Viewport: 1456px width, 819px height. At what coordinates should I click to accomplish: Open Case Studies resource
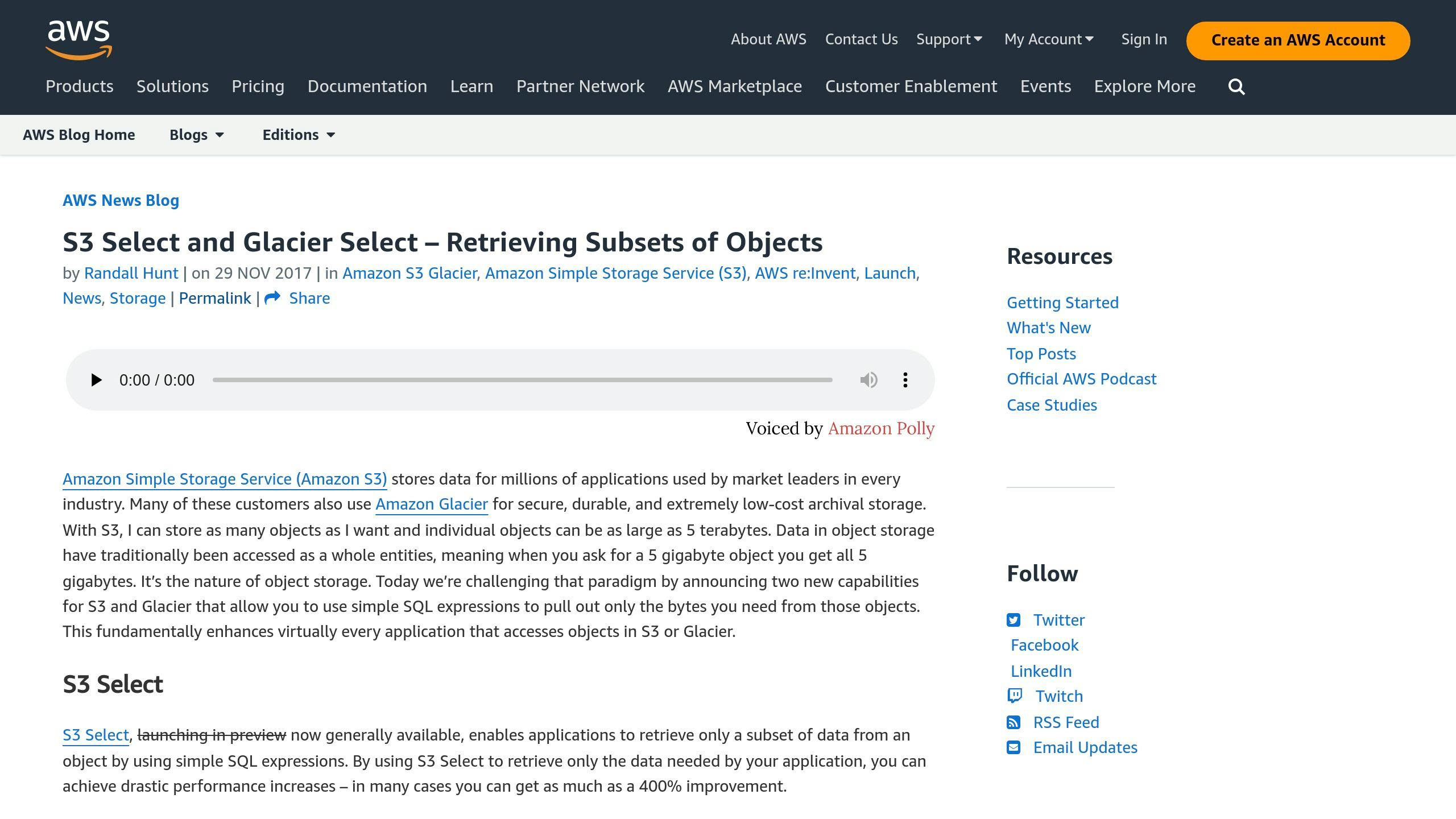click(1052, 405)
